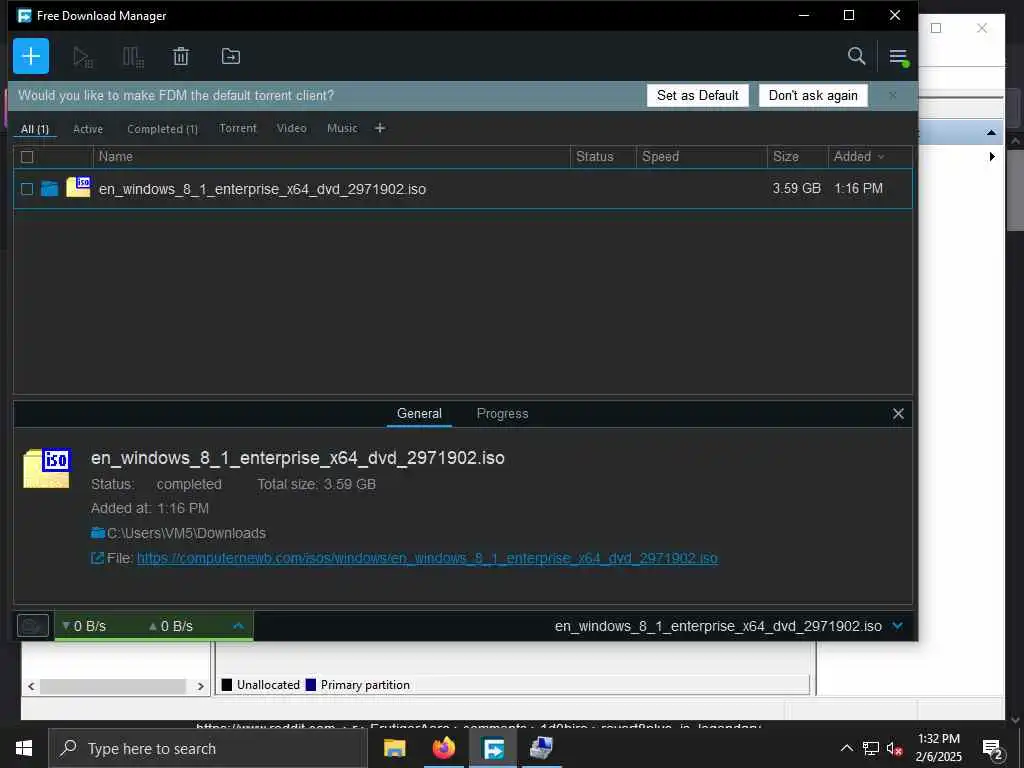Sort by the Status column header
Image resolution: width=1024 pixels, height=768 pixels.
tap(603, 157)
